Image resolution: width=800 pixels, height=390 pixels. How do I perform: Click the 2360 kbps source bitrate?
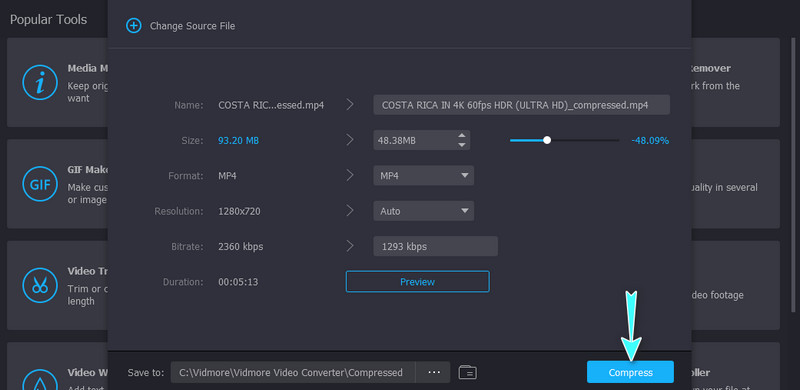tap(241, 246)
